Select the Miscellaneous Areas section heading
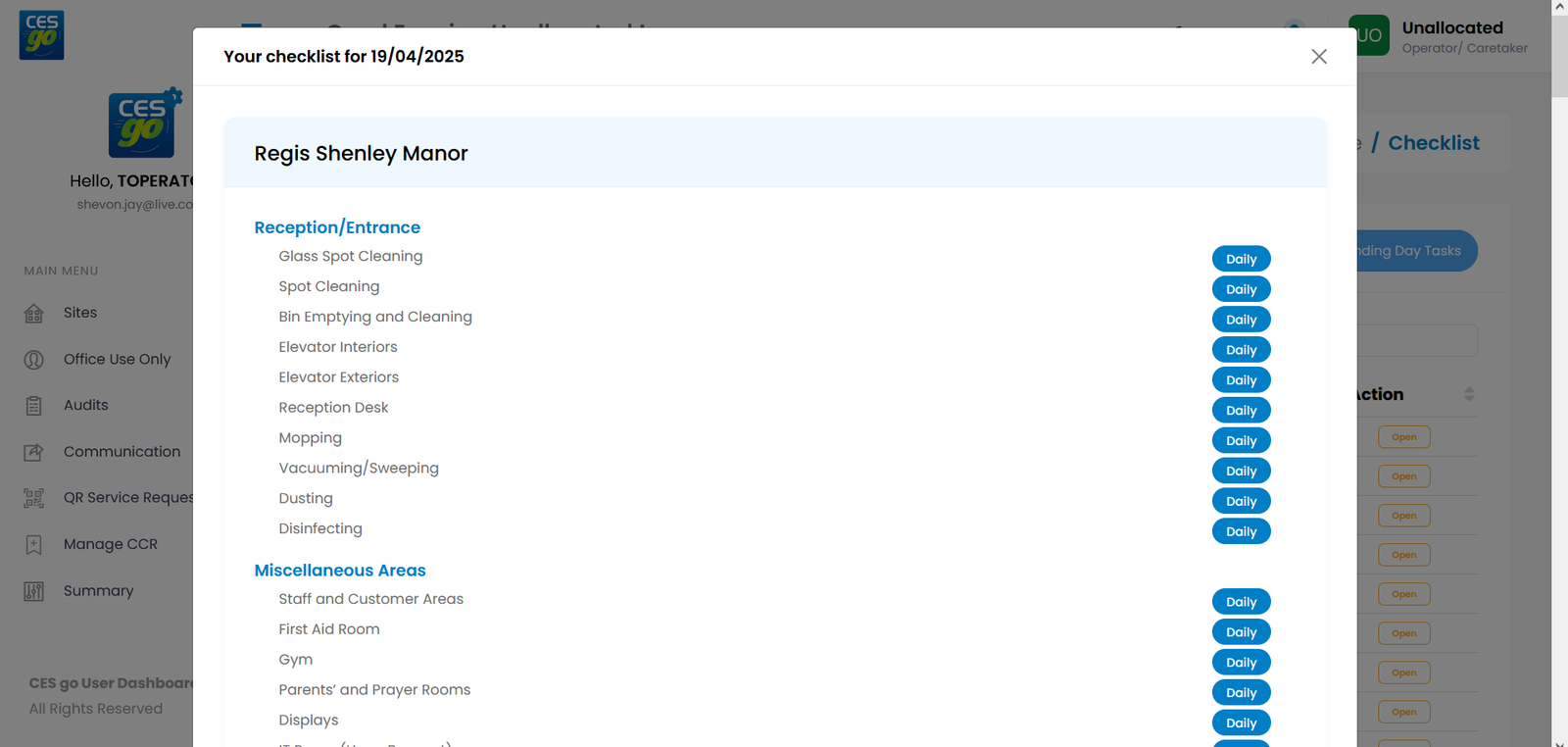1568x747 pixels. click(x=340, y=571)
